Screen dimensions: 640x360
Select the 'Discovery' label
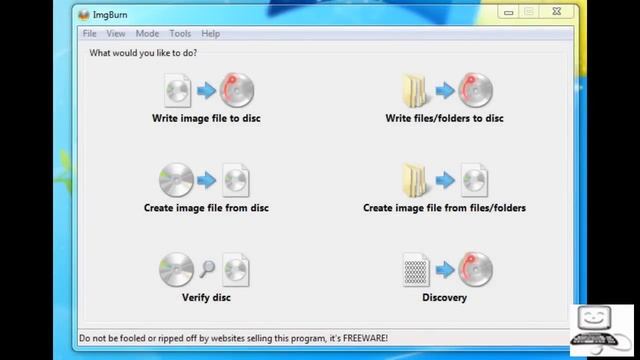click(x=444, y=298)
